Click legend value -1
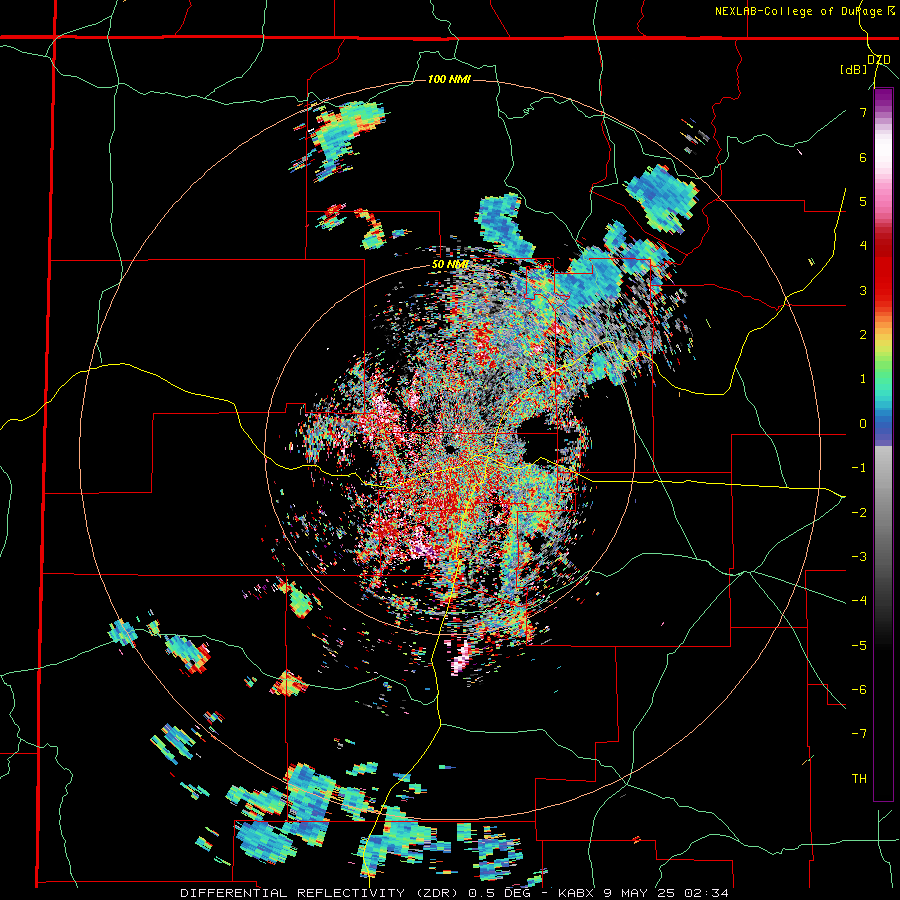The height and width of the screenshot is (900, 900). click(859, 468)
